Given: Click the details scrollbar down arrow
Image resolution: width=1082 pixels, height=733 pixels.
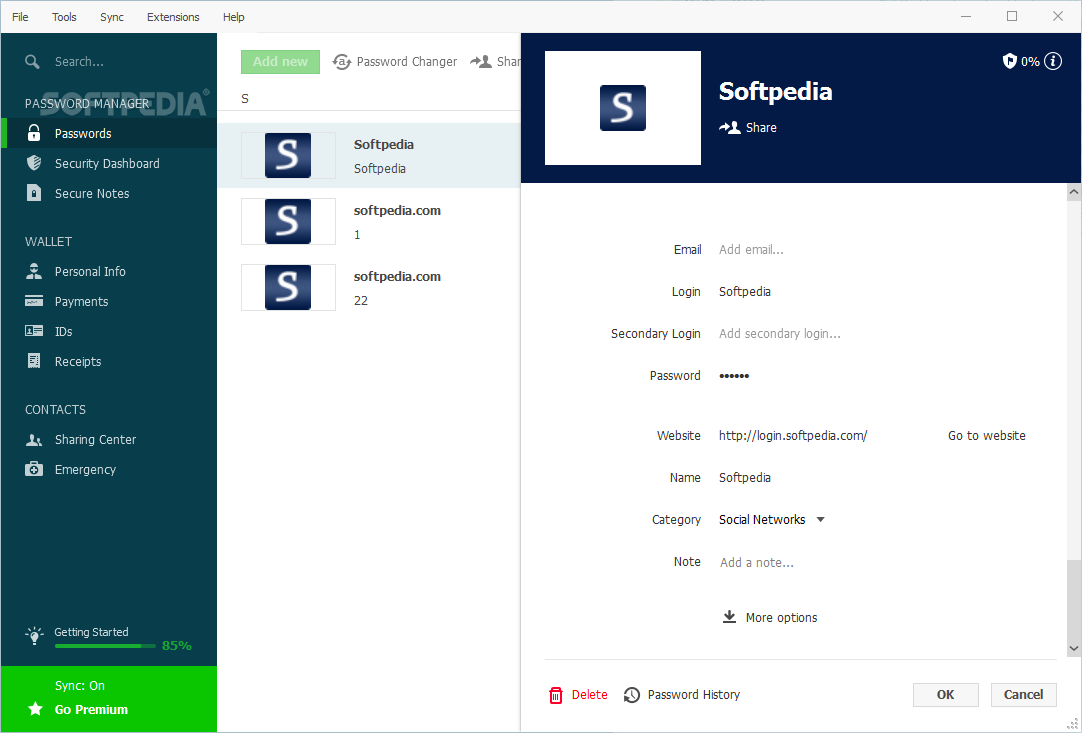Looking at the screenshot, I should 1074,648.
